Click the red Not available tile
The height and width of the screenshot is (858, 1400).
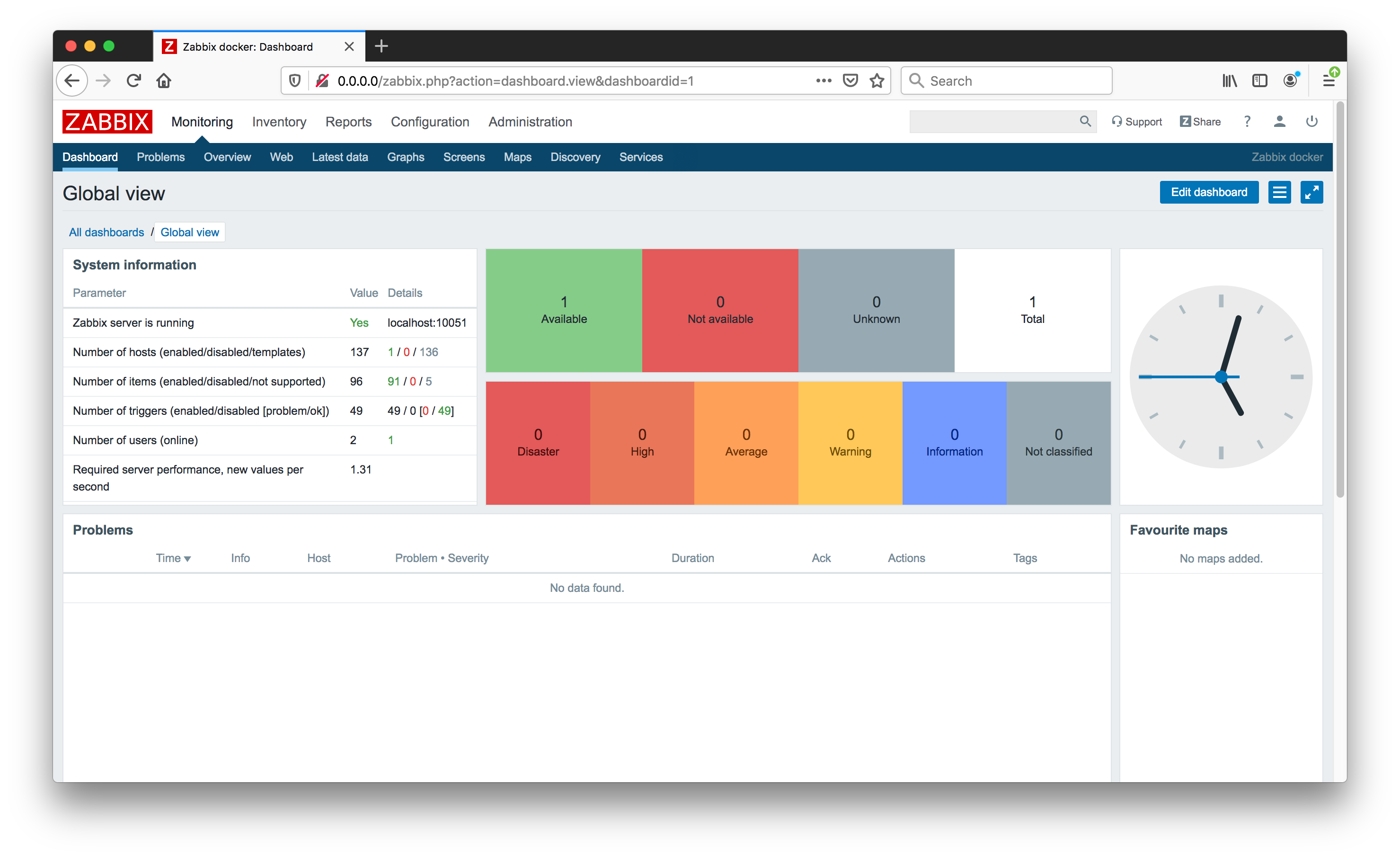tap(720, 311)
